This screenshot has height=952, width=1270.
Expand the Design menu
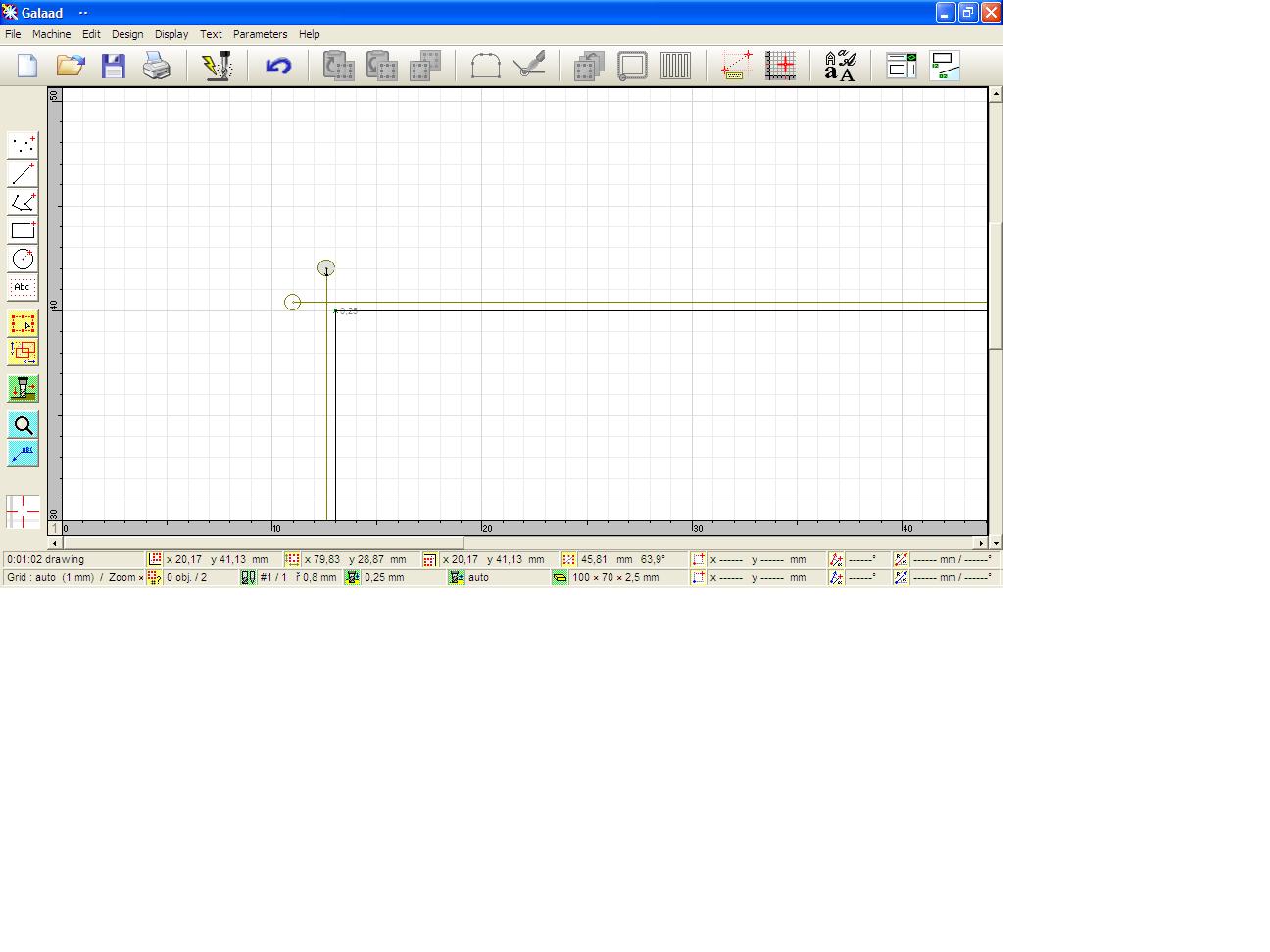click(127, 34)
